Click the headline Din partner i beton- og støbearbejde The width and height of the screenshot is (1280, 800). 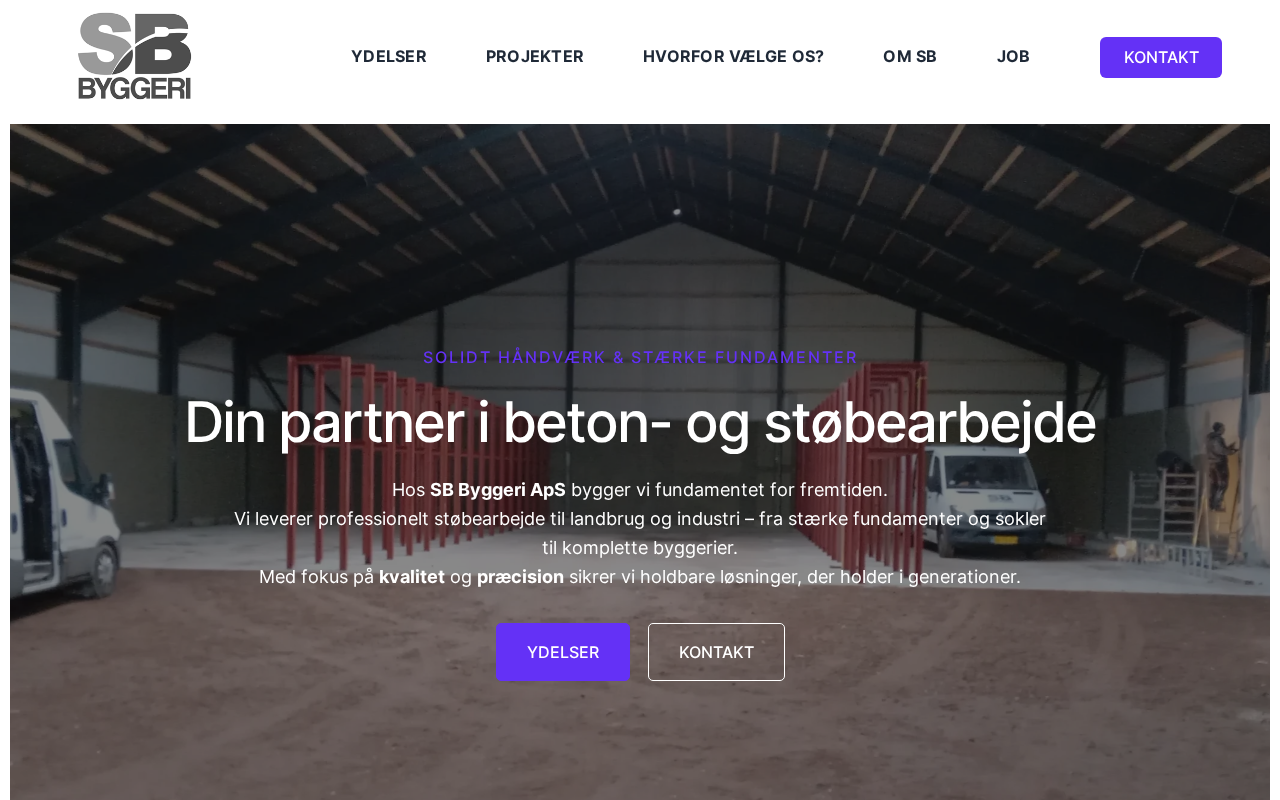[640, 422]
